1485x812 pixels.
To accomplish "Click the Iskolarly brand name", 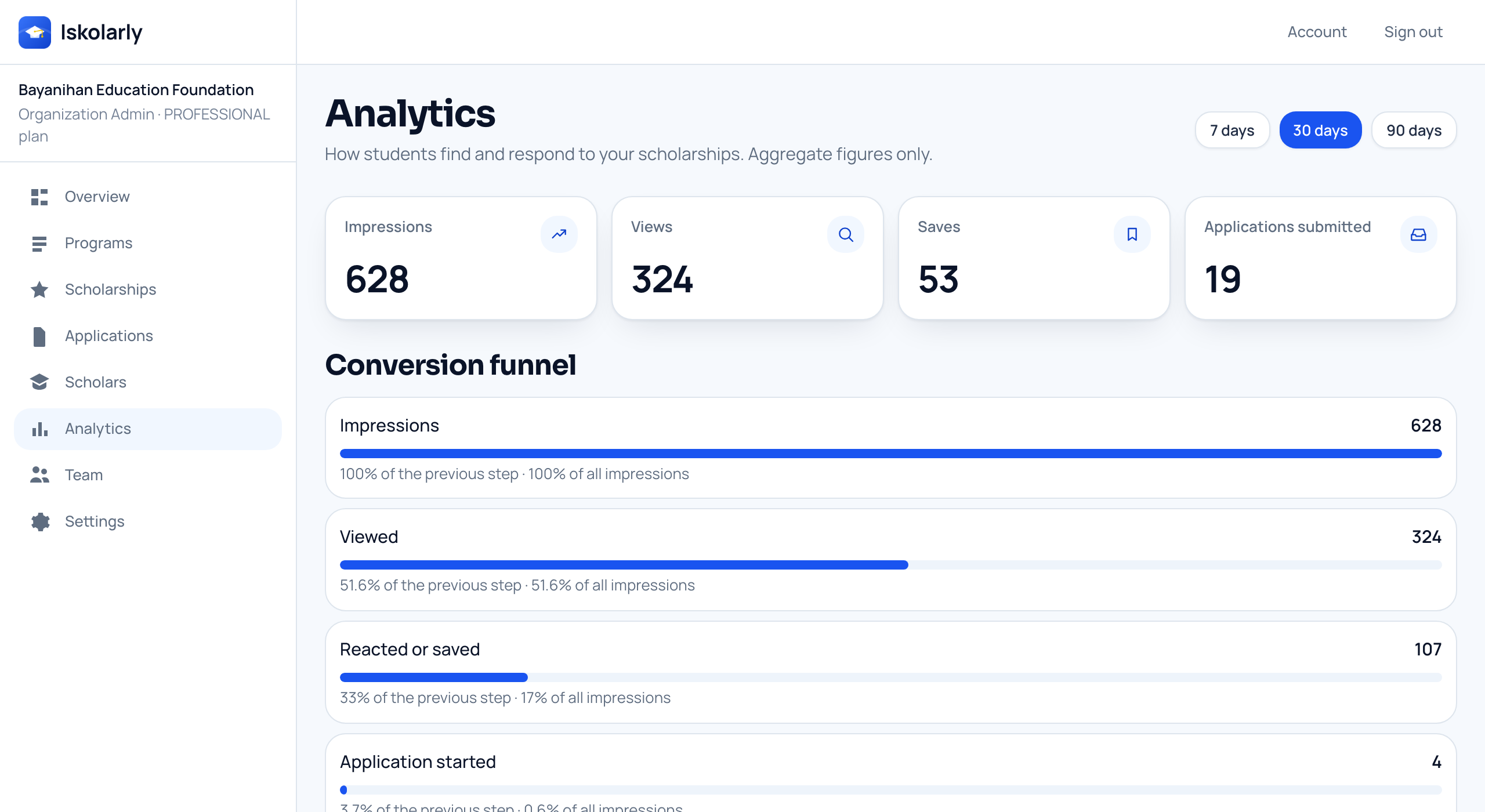I will tap(102, 32).
